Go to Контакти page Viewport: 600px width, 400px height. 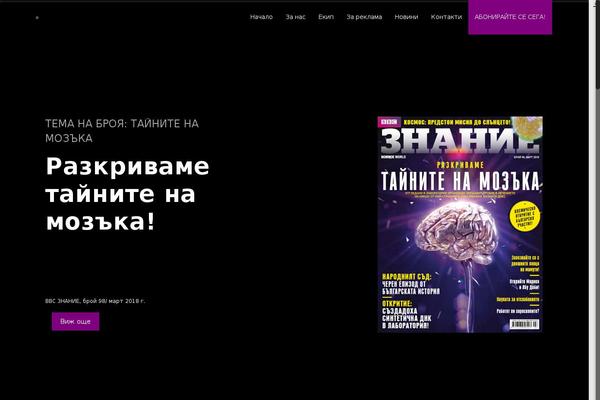pos(446,17)
